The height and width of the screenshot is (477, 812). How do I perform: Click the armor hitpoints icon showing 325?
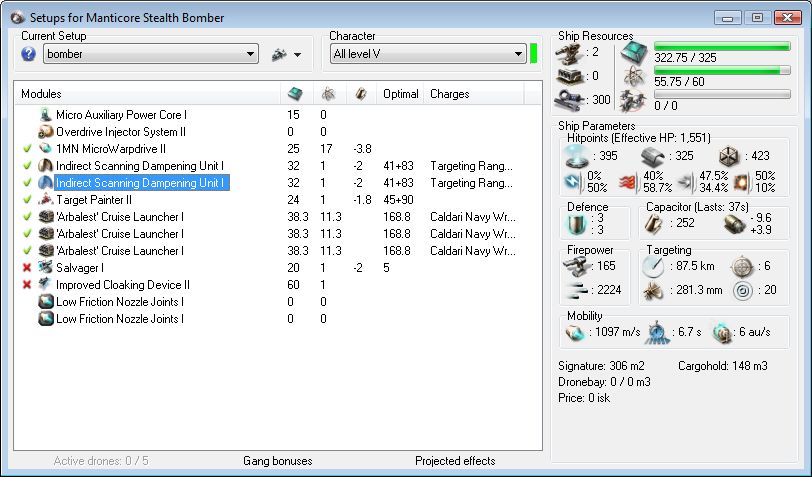coord(652,156)
